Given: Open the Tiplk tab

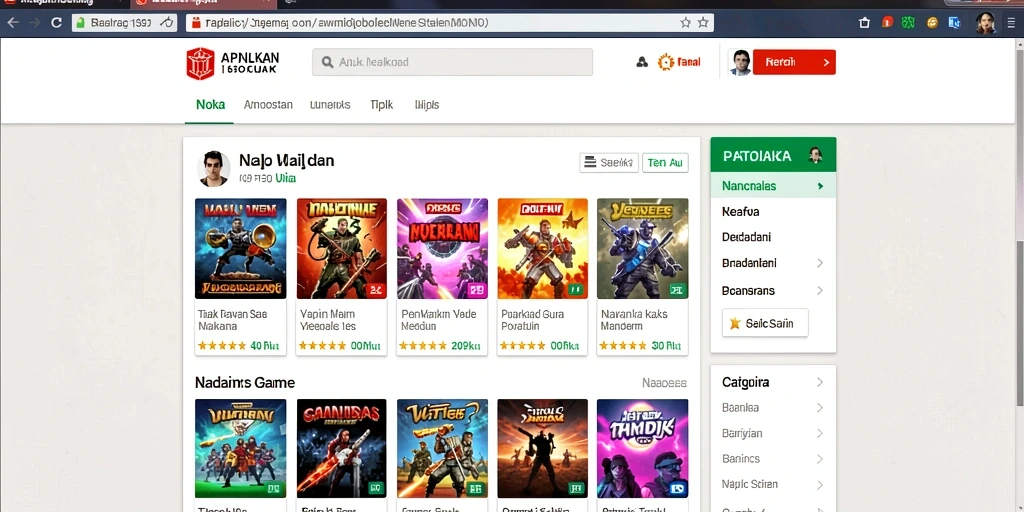Looking at the screenshot, I should coord(381,104).
